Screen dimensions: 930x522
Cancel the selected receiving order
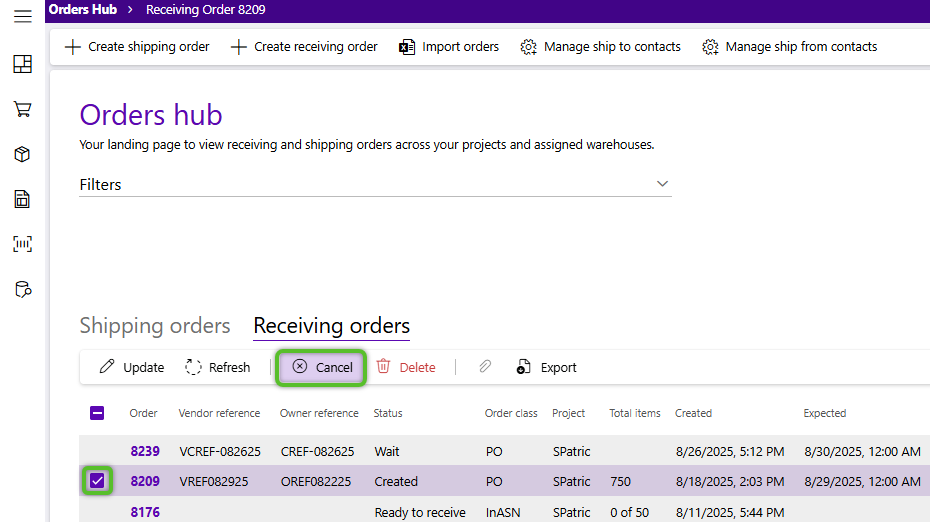coord(322,367)
